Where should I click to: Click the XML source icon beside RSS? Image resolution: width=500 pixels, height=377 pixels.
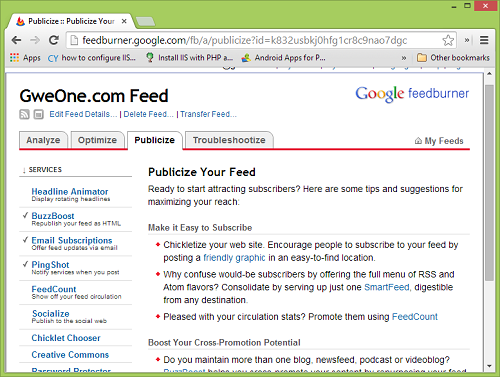(x=39, y=114)
